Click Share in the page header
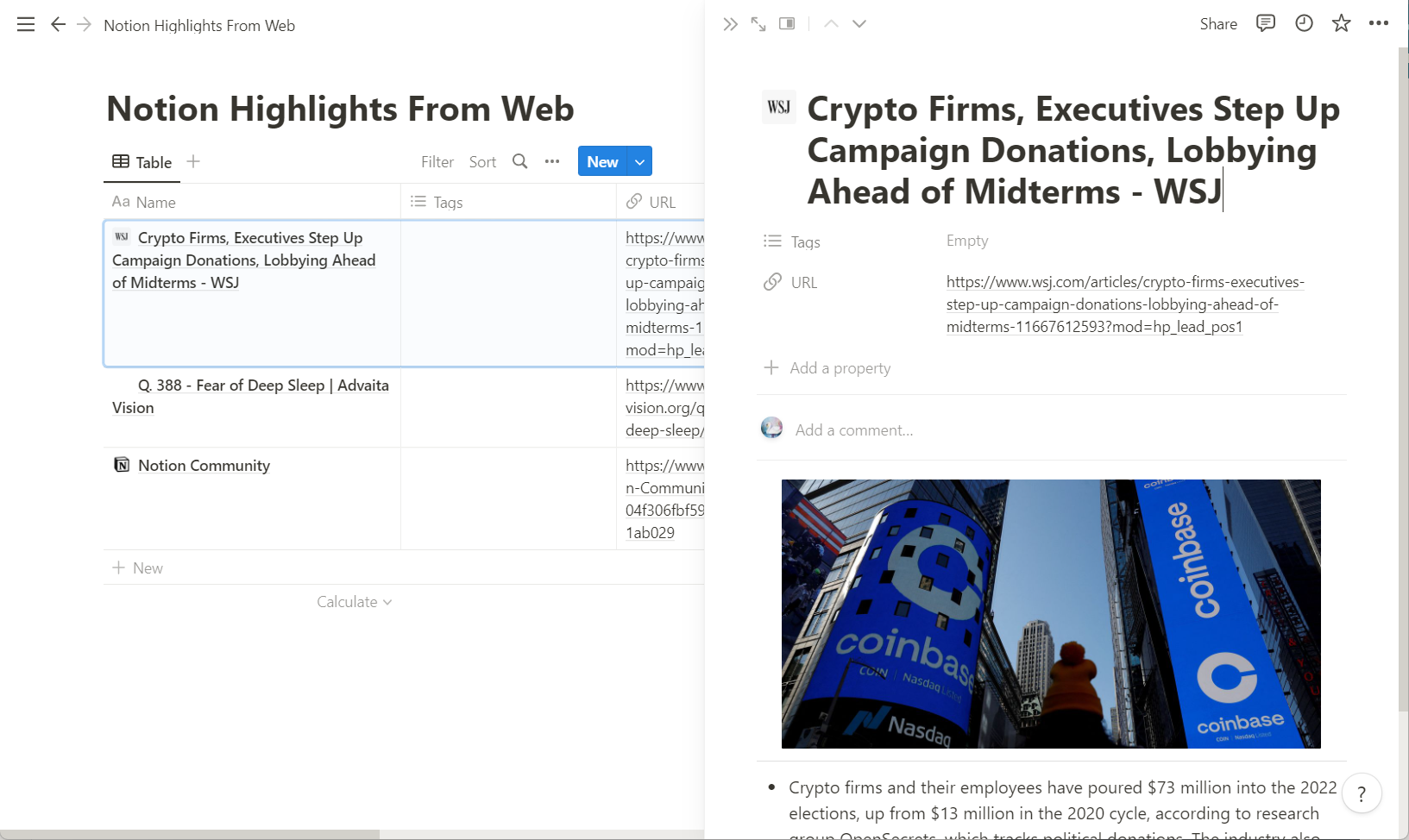Screen dimensions: 1409x840 pos(1218,24)
